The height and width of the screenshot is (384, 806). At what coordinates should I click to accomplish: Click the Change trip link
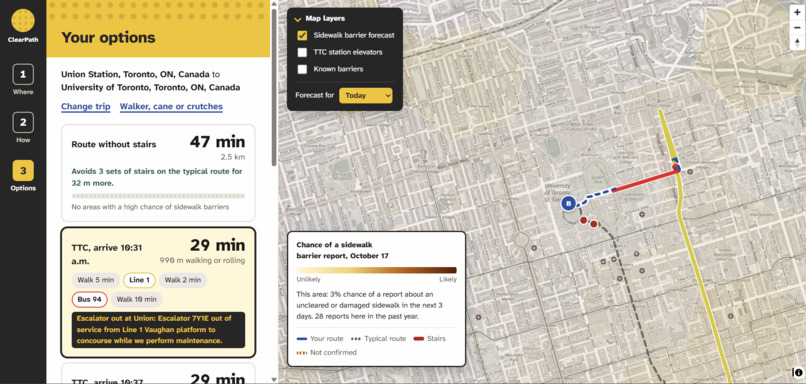[x=86, y=107]
